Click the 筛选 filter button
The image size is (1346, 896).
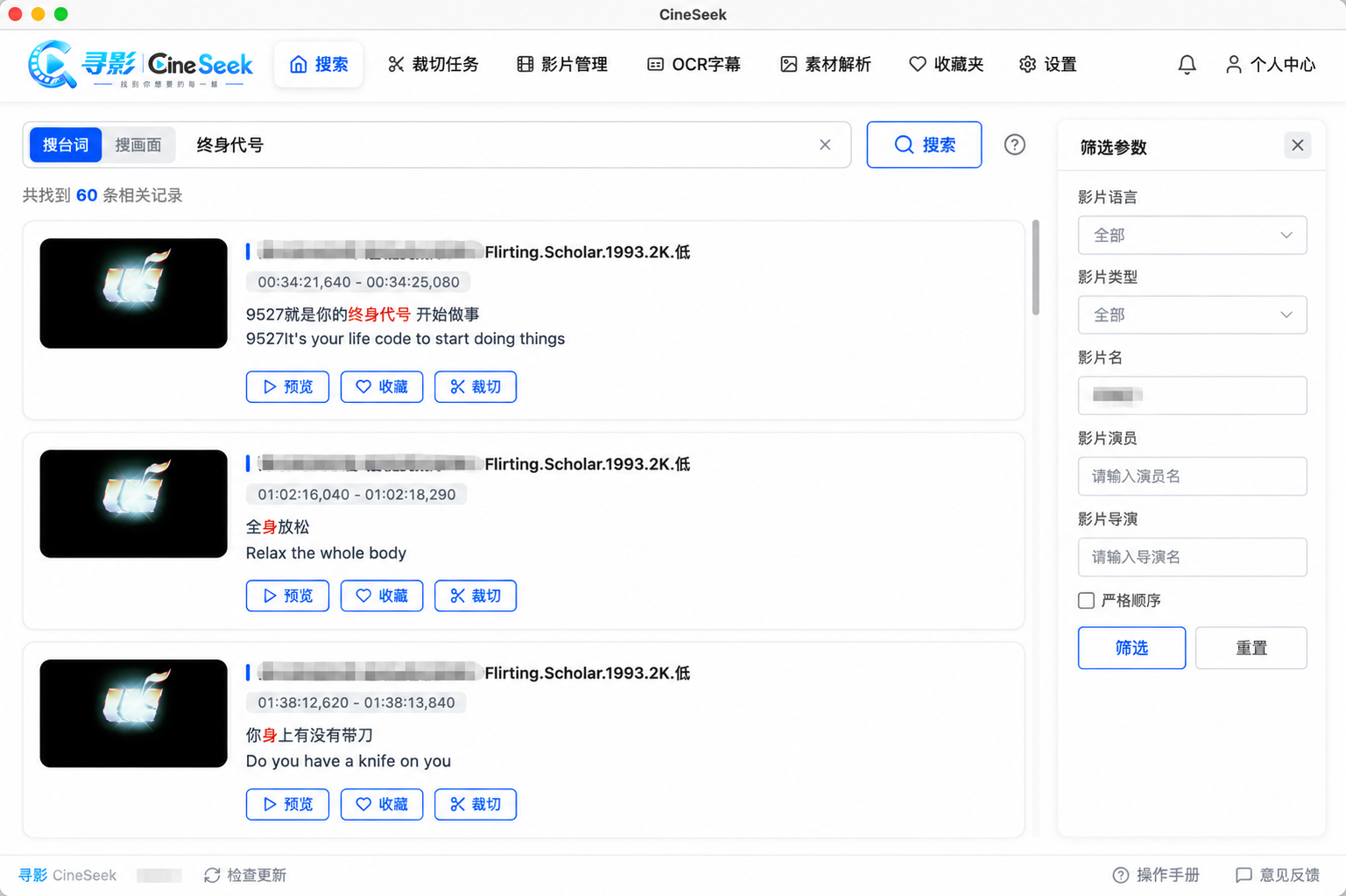1131,648
